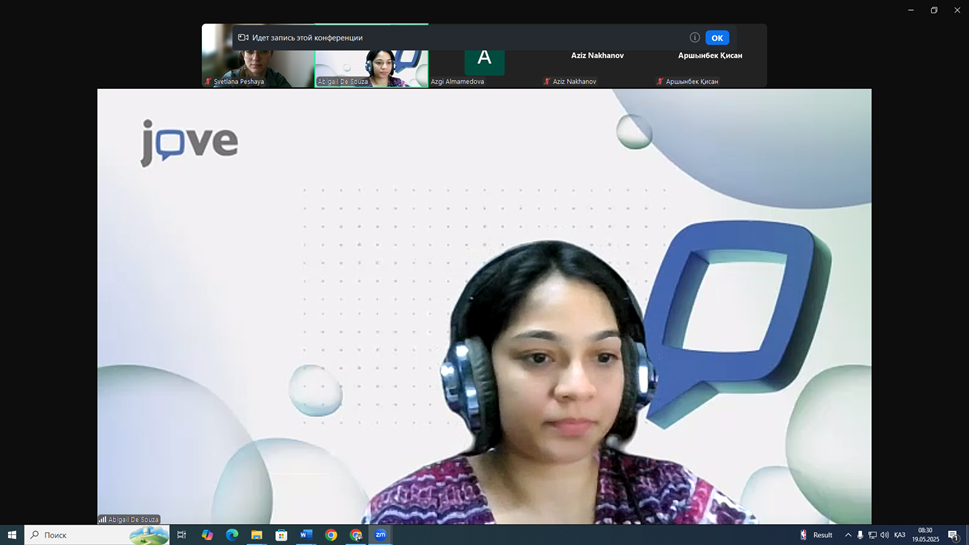Viewport: 969px width, 545px height.
Task: Select Аршынбек Қисан participant tile
Action: coord(710,56)
